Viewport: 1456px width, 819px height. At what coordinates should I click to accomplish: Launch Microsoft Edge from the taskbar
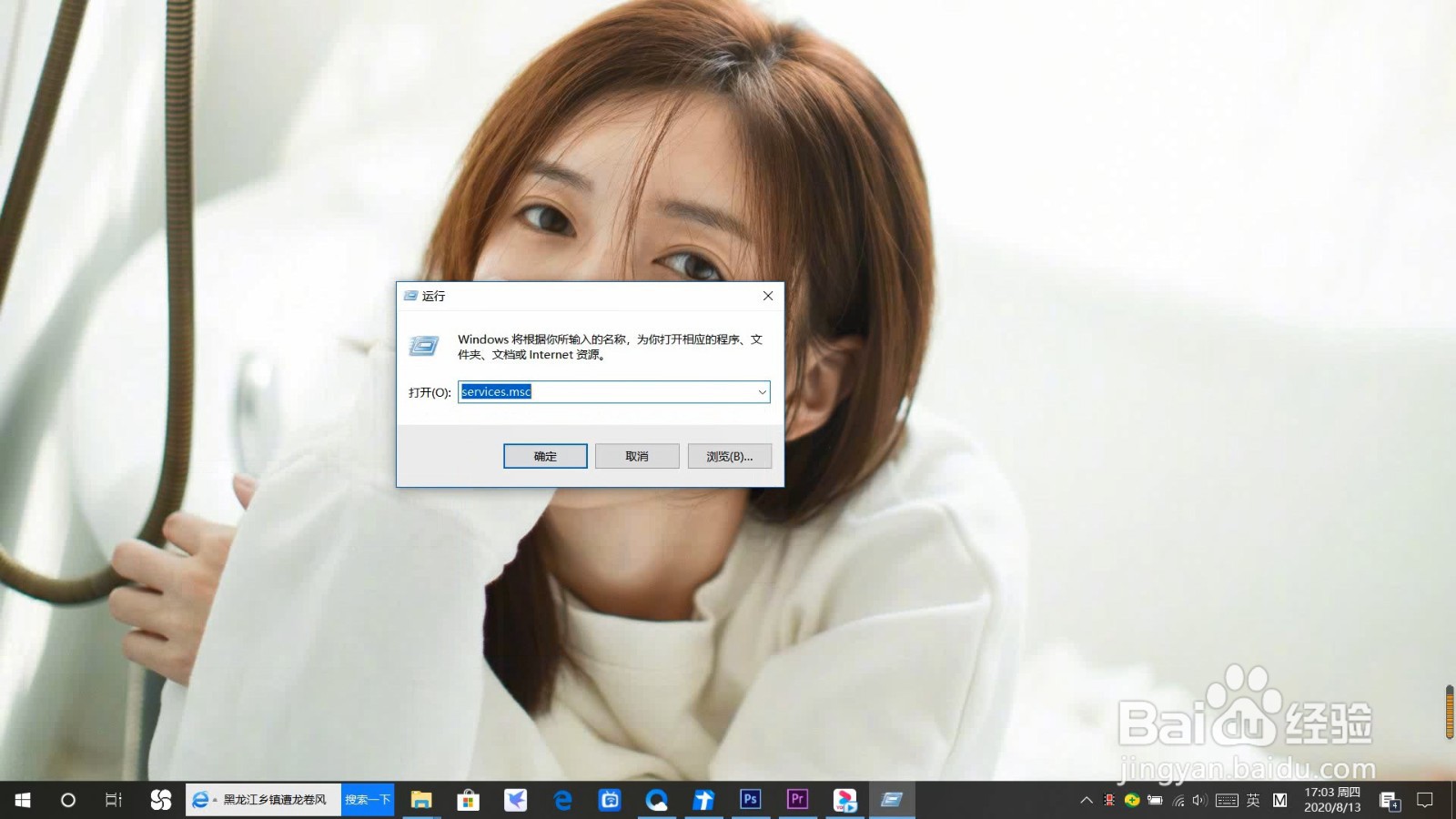[x=563, y=800]
